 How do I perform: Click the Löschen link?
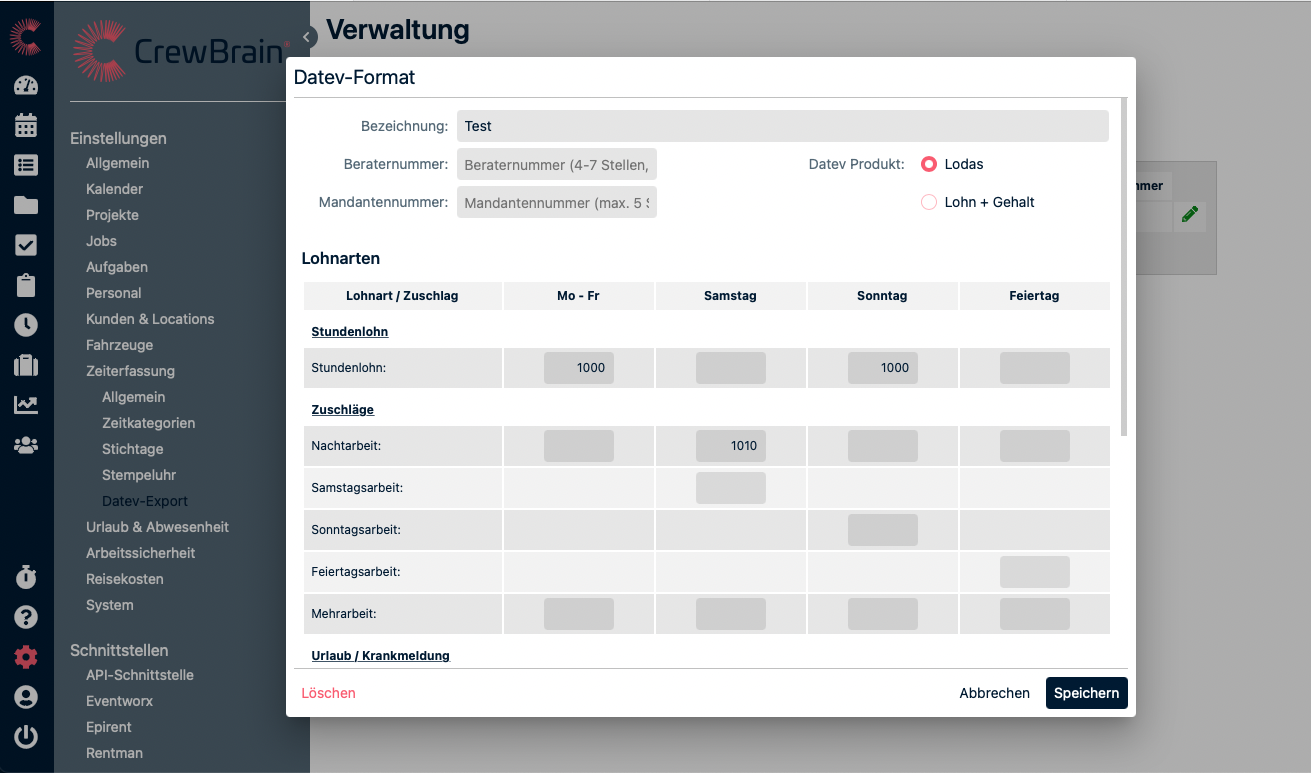coord(328,693)
